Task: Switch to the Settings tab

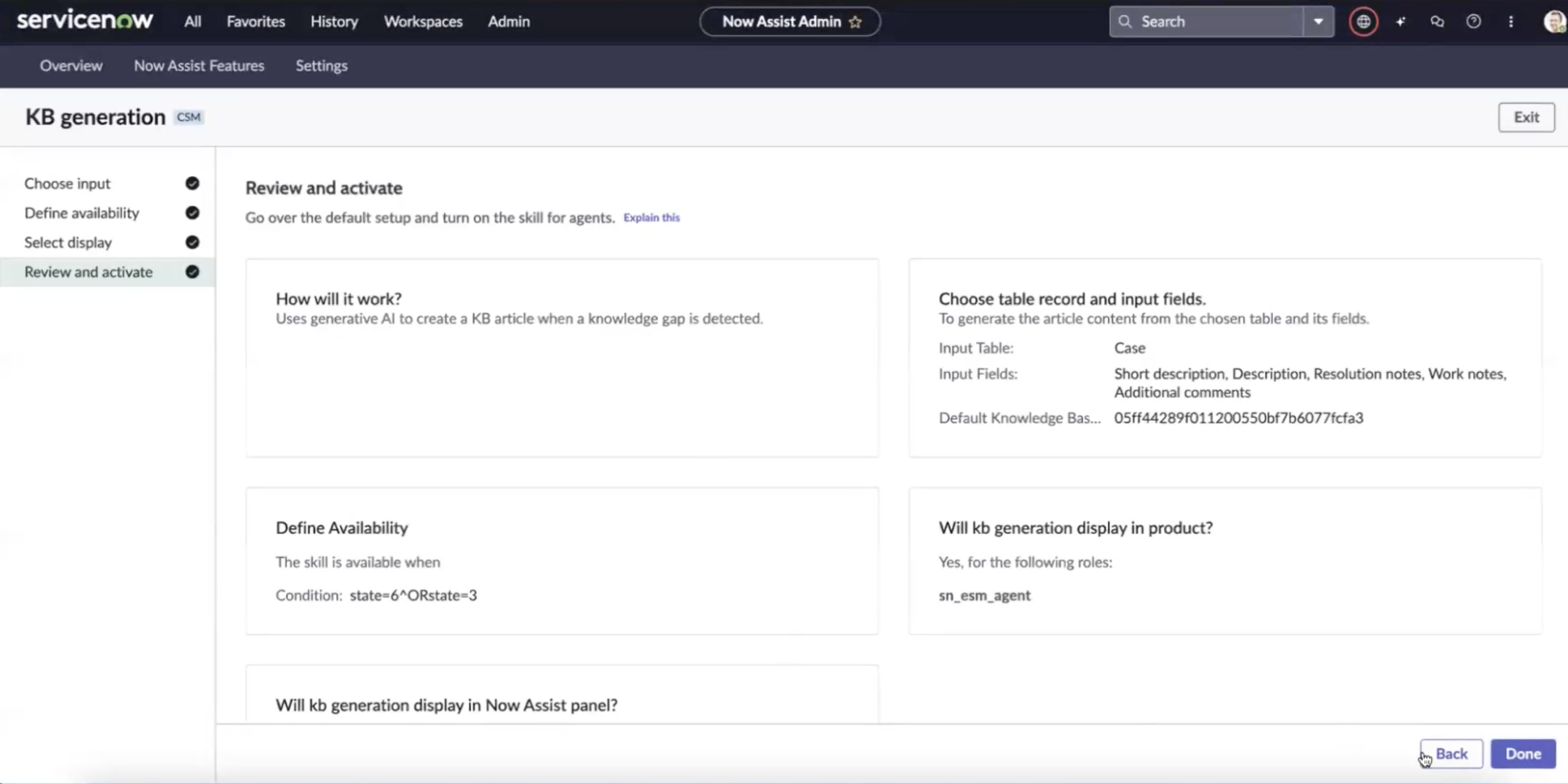Action: click(321, 65)
